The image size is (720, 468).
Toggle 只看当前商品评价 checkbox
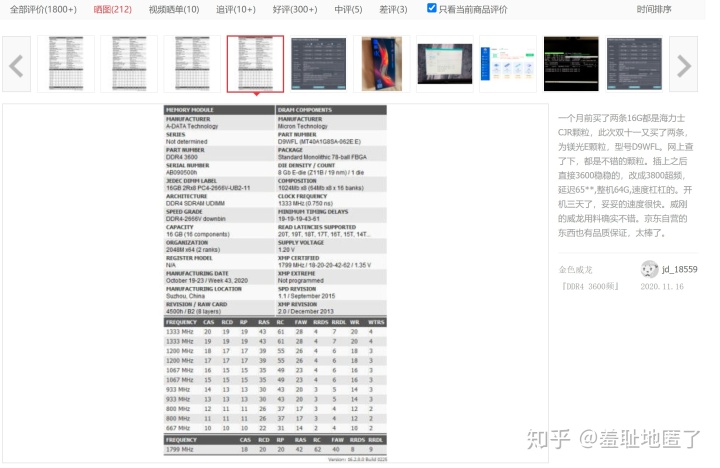432,8
